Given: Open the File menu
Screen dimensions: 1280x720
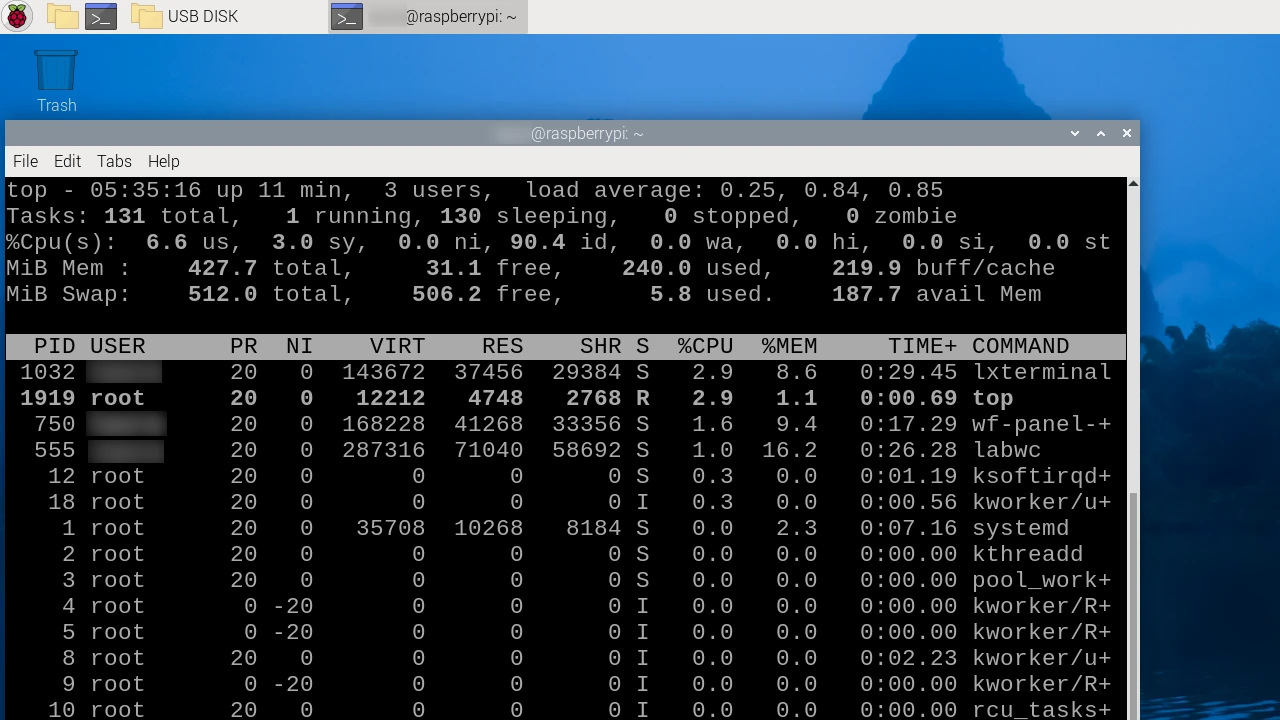Looking at the screenshot, I should 25,161.
